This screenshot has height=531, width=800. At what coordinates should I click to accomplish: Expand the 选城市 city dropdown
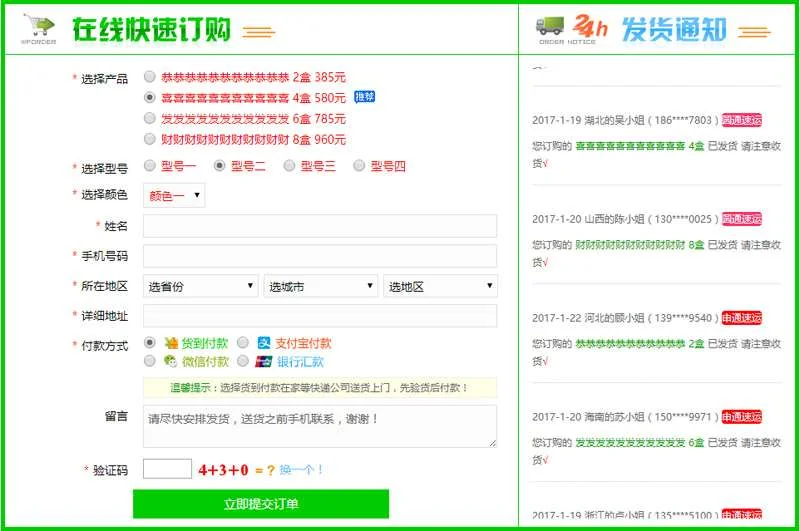(320, 286)
